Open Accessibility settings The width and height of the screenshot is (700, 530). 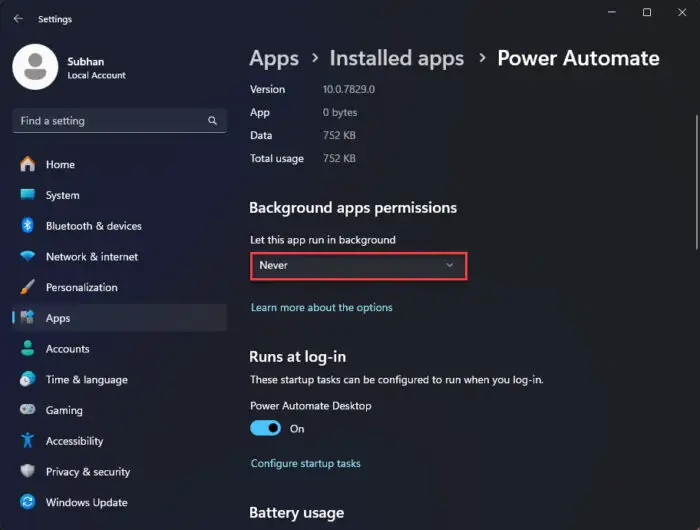pos(119,441)
